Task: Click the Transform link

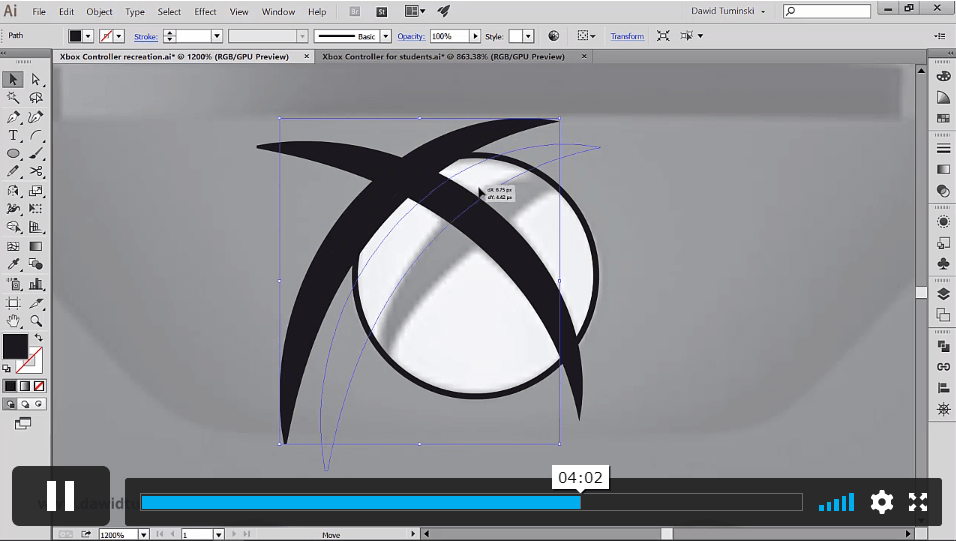Action: click(627, 37)
